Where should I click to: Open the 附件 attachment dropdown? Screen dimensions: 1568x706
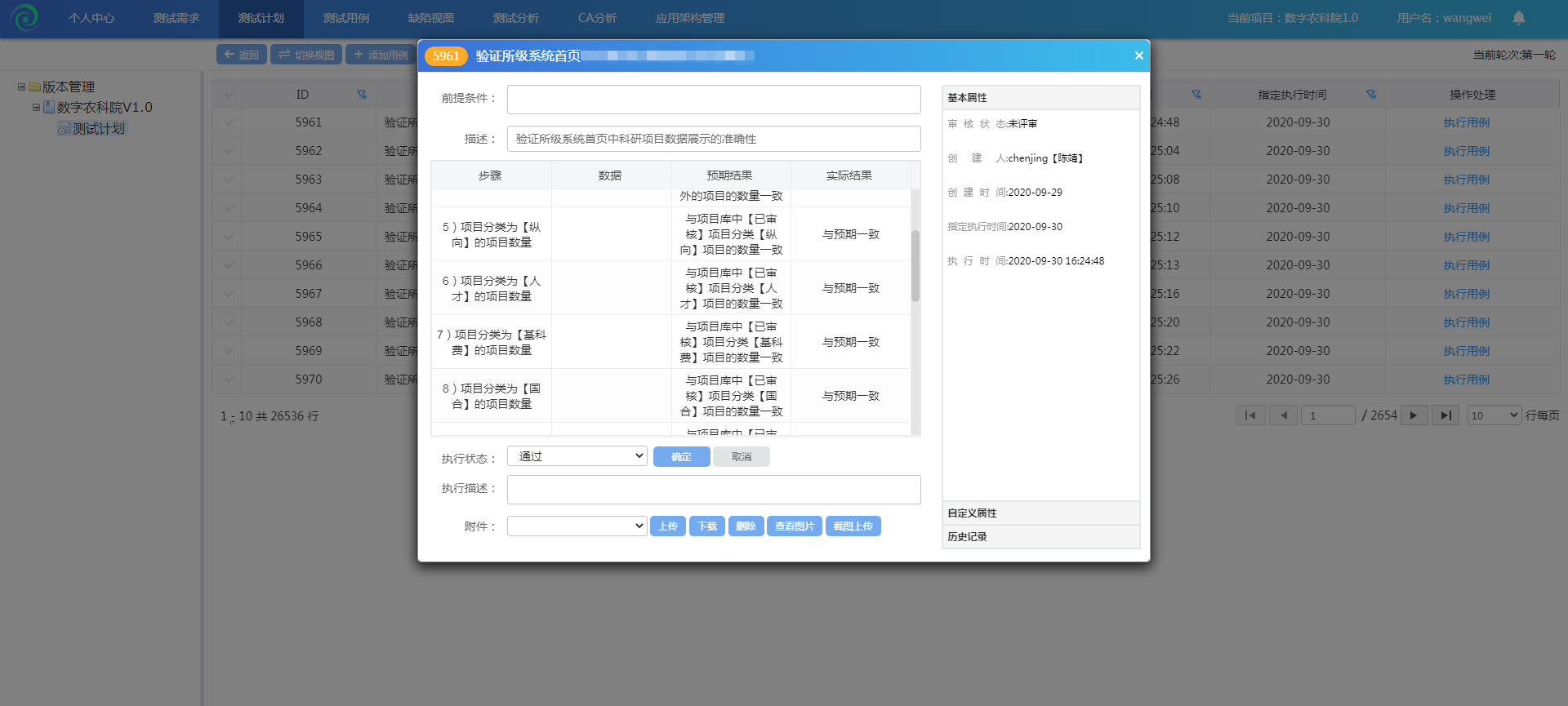coord(577,526)
